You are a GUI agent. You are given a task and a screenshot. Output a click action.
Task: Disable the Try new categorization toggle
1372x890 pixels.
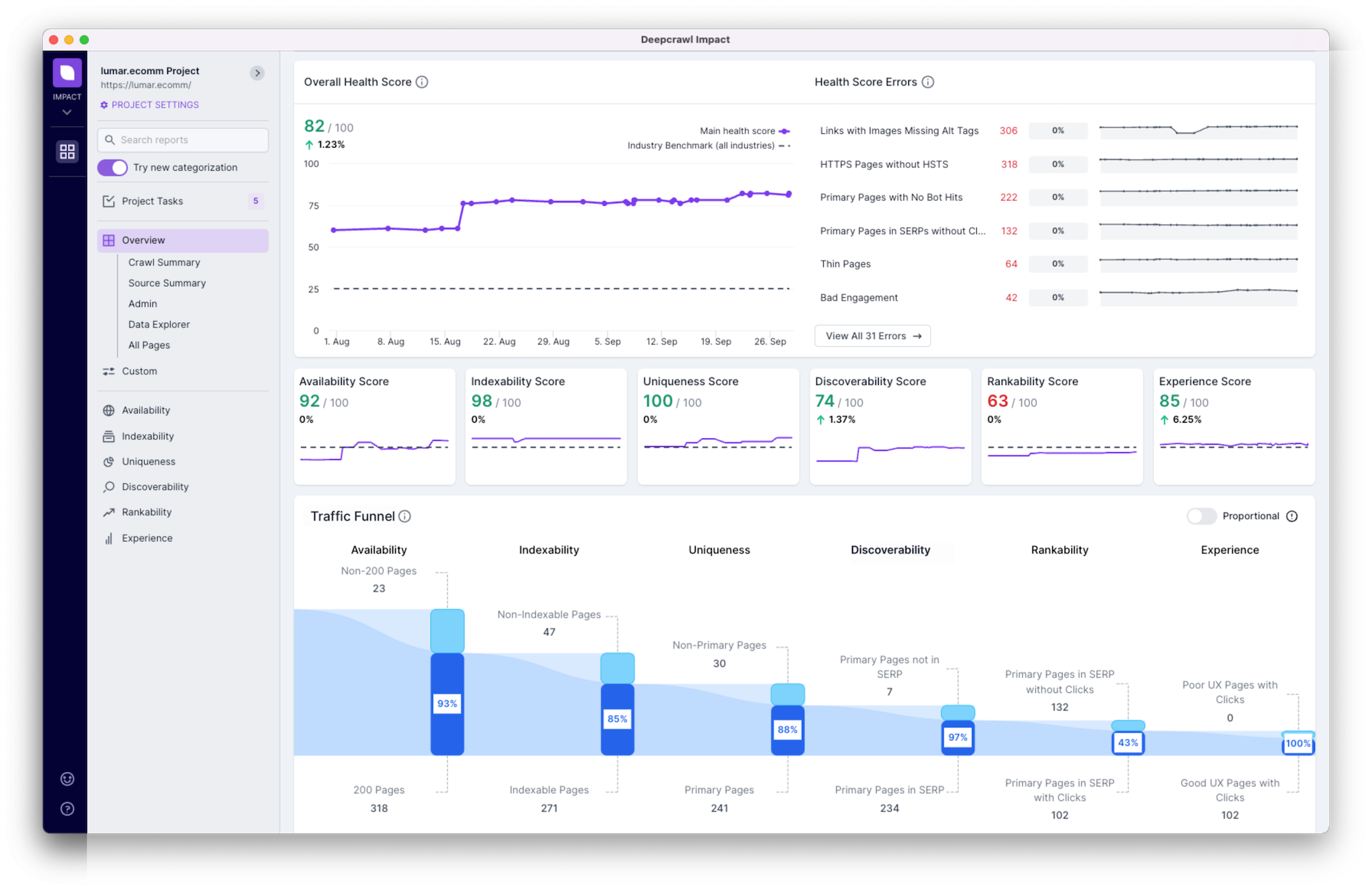coord(113,167)
